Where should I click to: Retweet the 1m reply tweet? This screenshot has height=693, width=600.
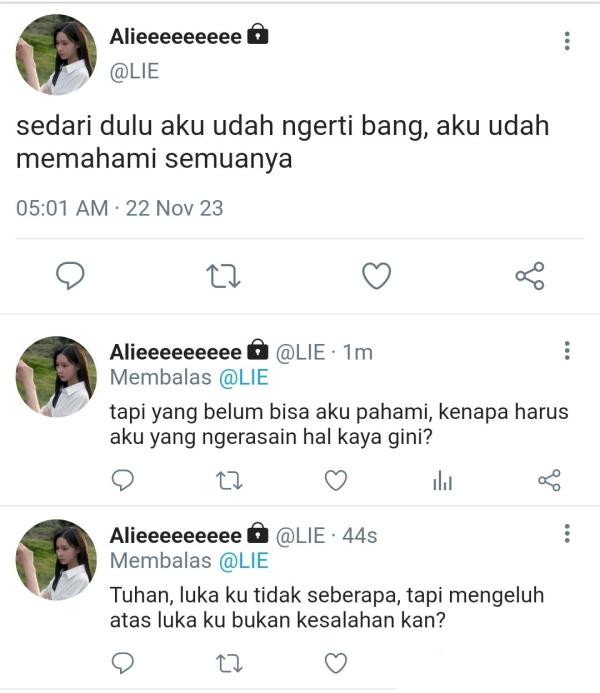click(229, 480)
